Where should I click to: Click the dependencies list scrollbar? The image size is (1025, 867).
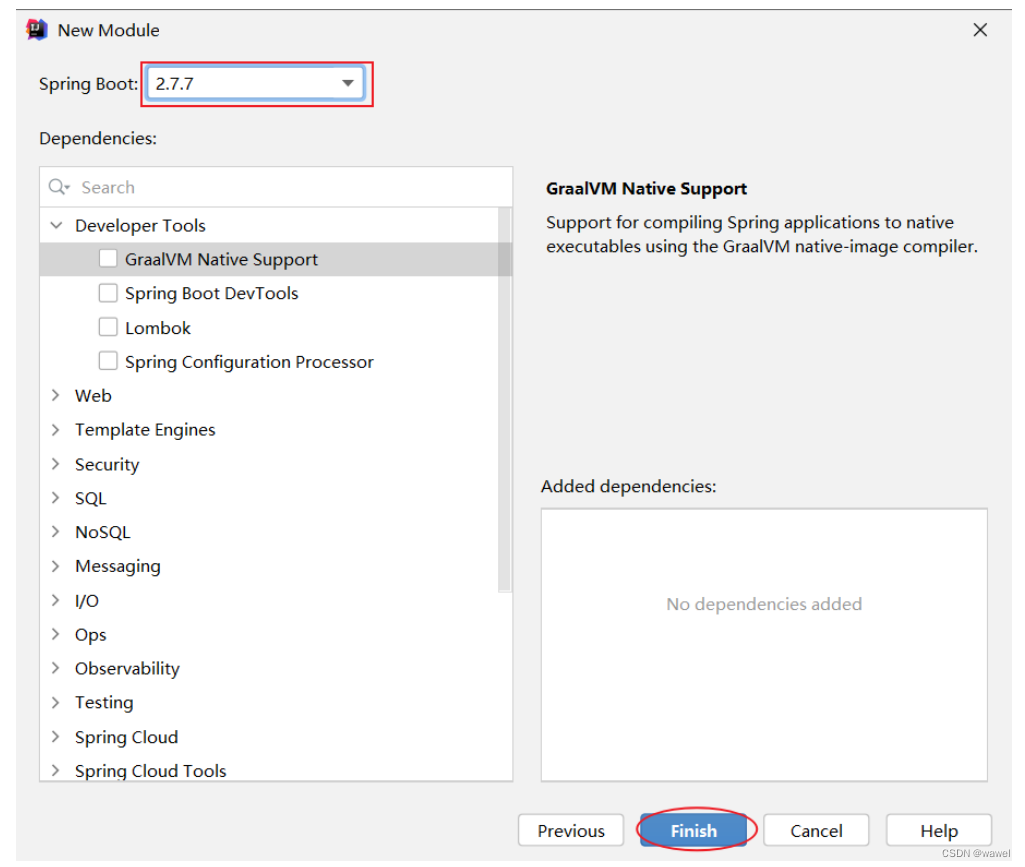pos(504,400)
